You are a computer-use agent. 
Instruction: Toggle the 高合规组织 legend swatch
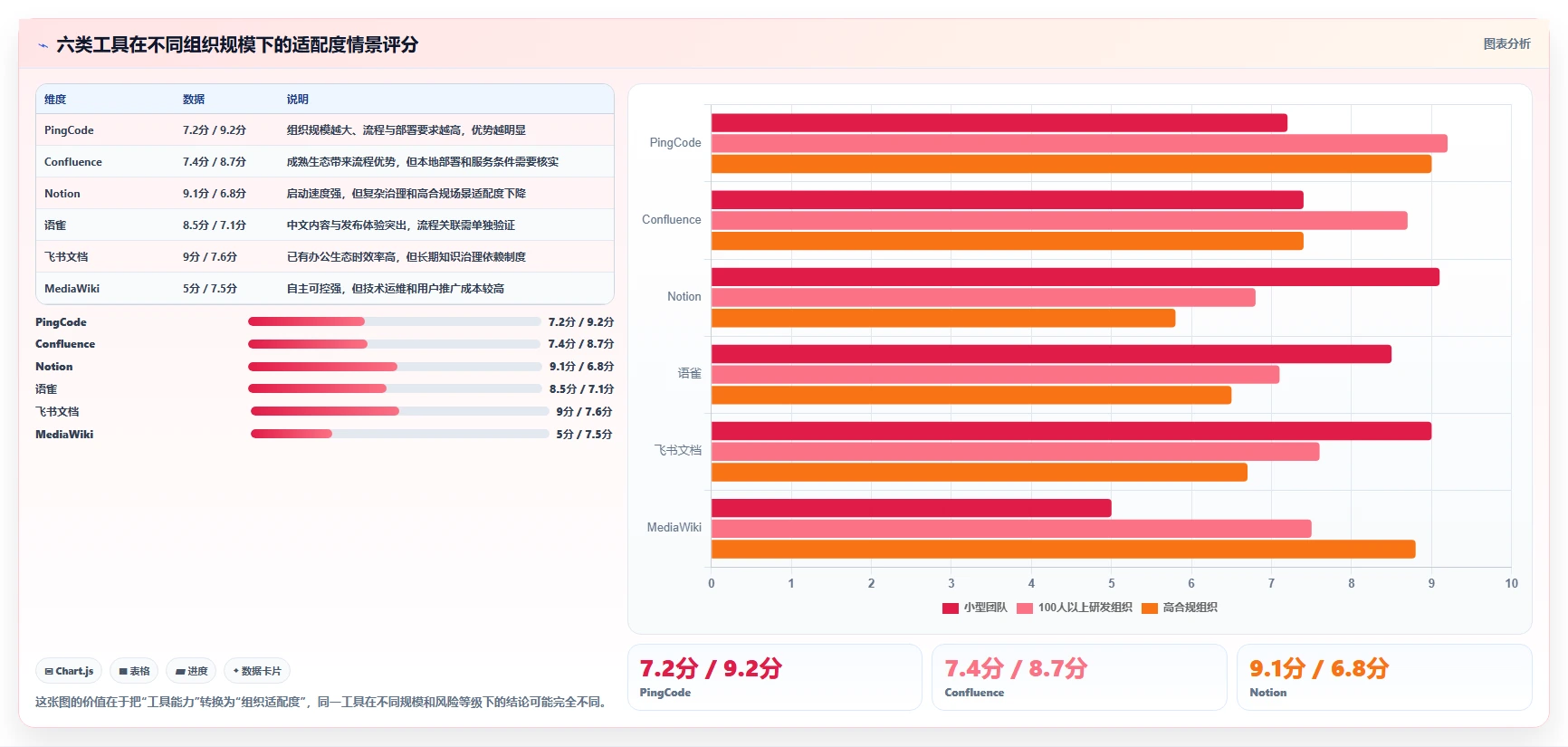(x=1150, y=608)
